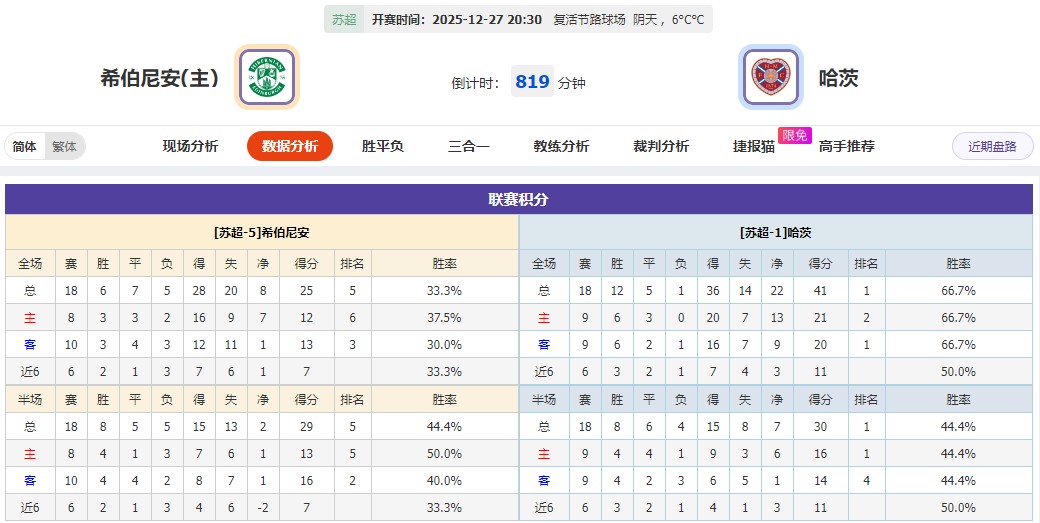Viewport: 1040px width, 523px height.
Task: Open the 捷报猫 tab
Action: click(753, 146)
